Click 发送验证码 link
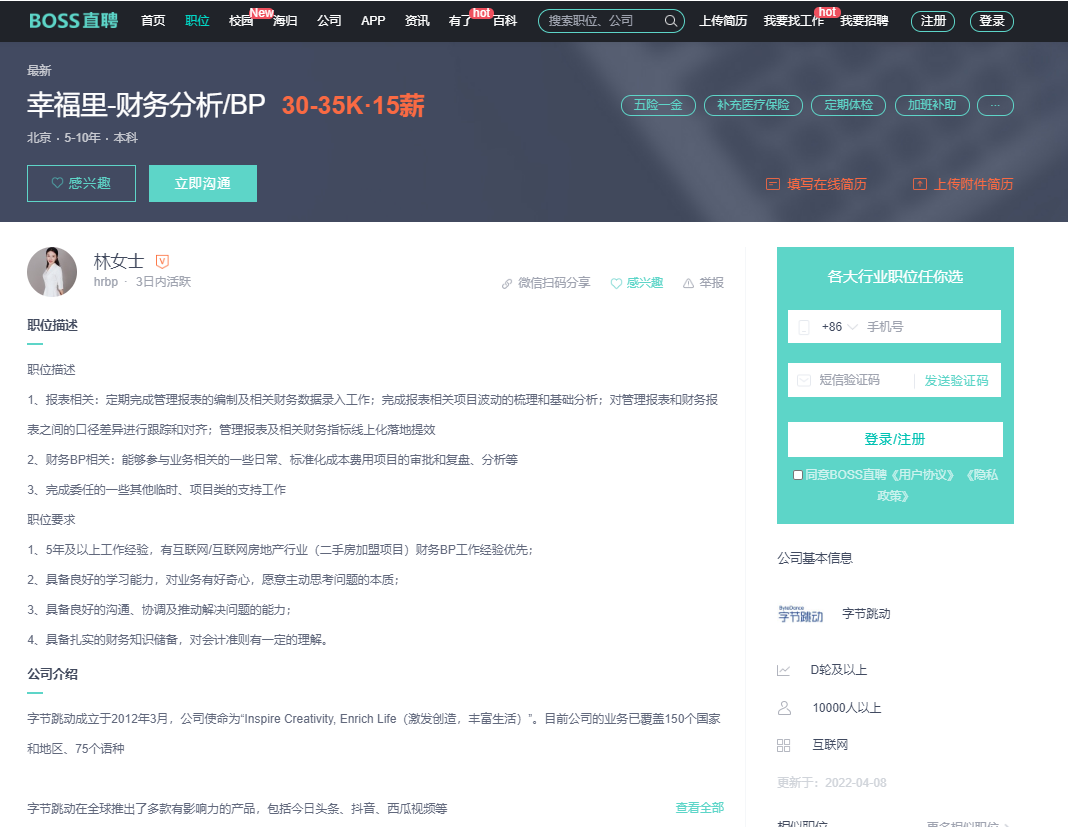Image resolution: width=1068 pixels, height=827 pixels. click(956, 380)
